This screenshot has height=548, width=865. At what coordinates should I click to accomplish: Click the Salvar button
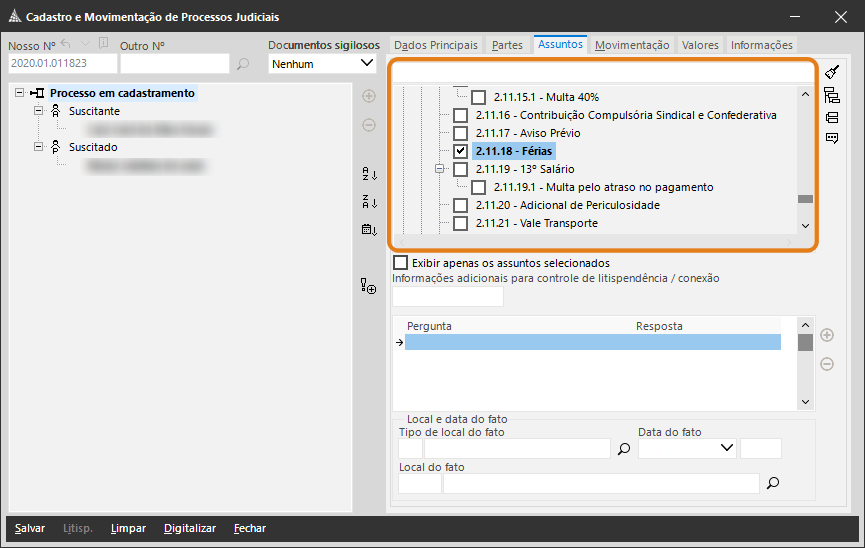[x=30, y=528]
